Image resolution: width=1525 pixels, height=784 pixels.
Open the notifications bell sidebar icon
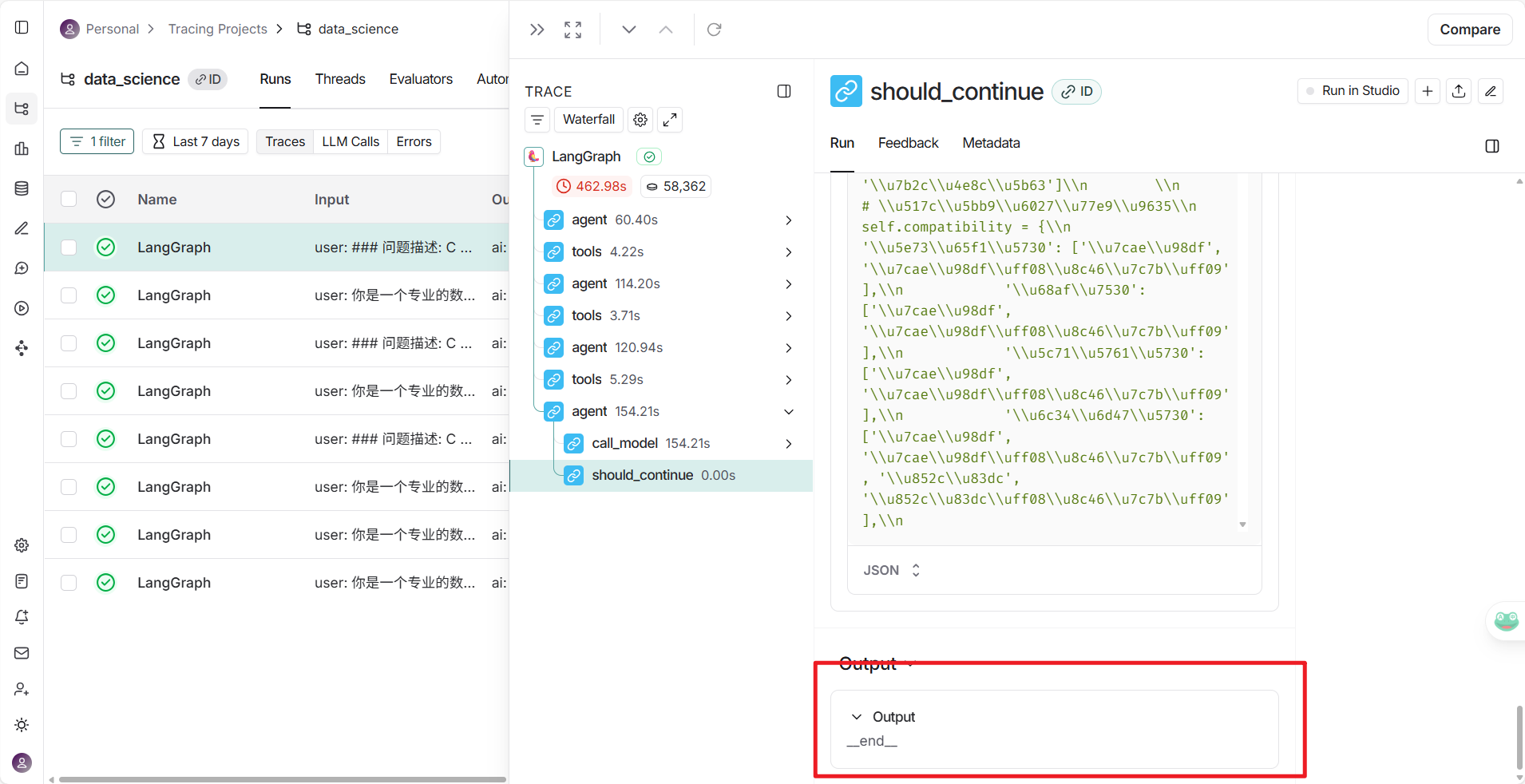[x=22, y=617]
